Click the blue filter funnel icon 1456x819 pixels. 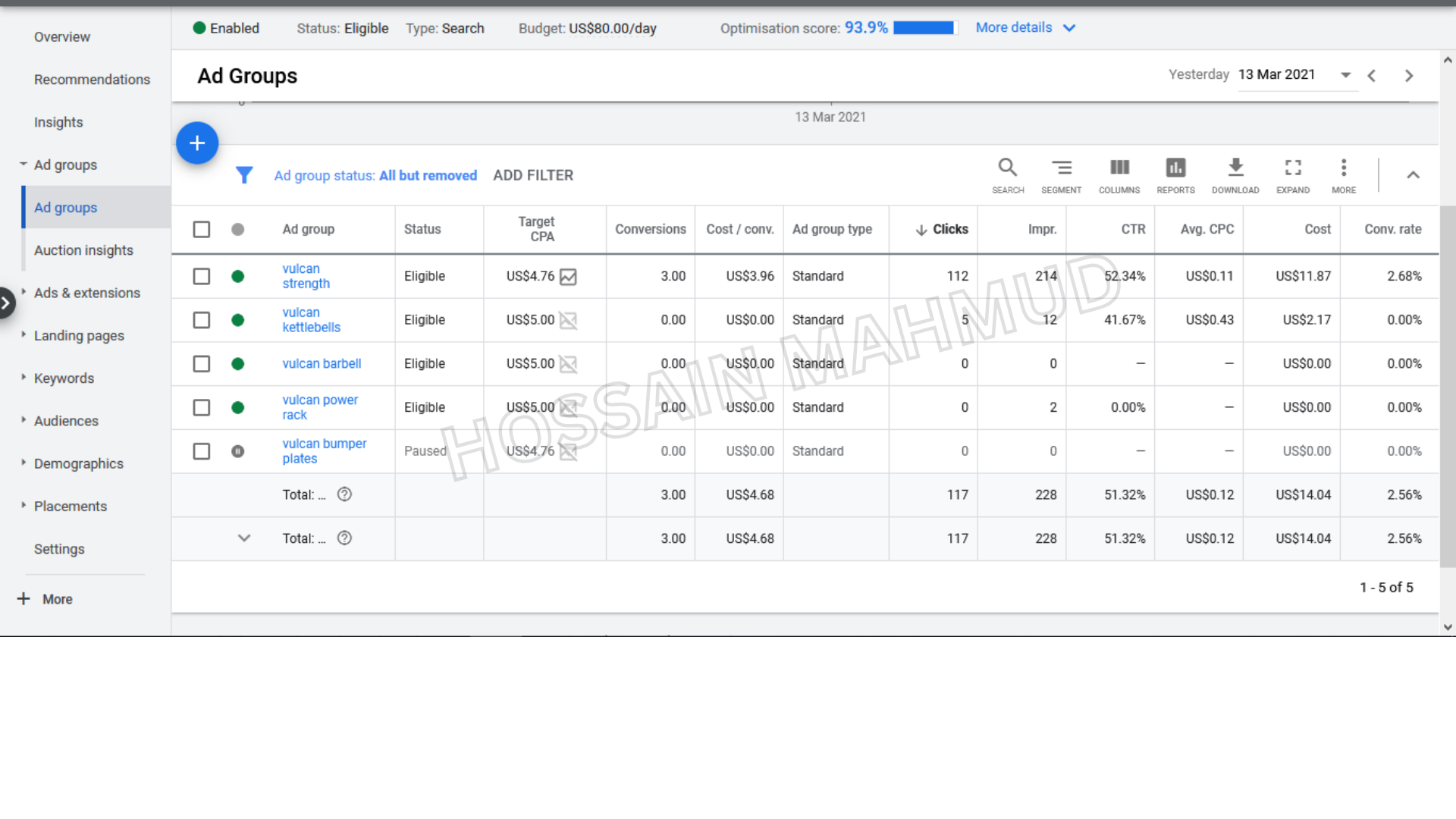pos(244,175)
